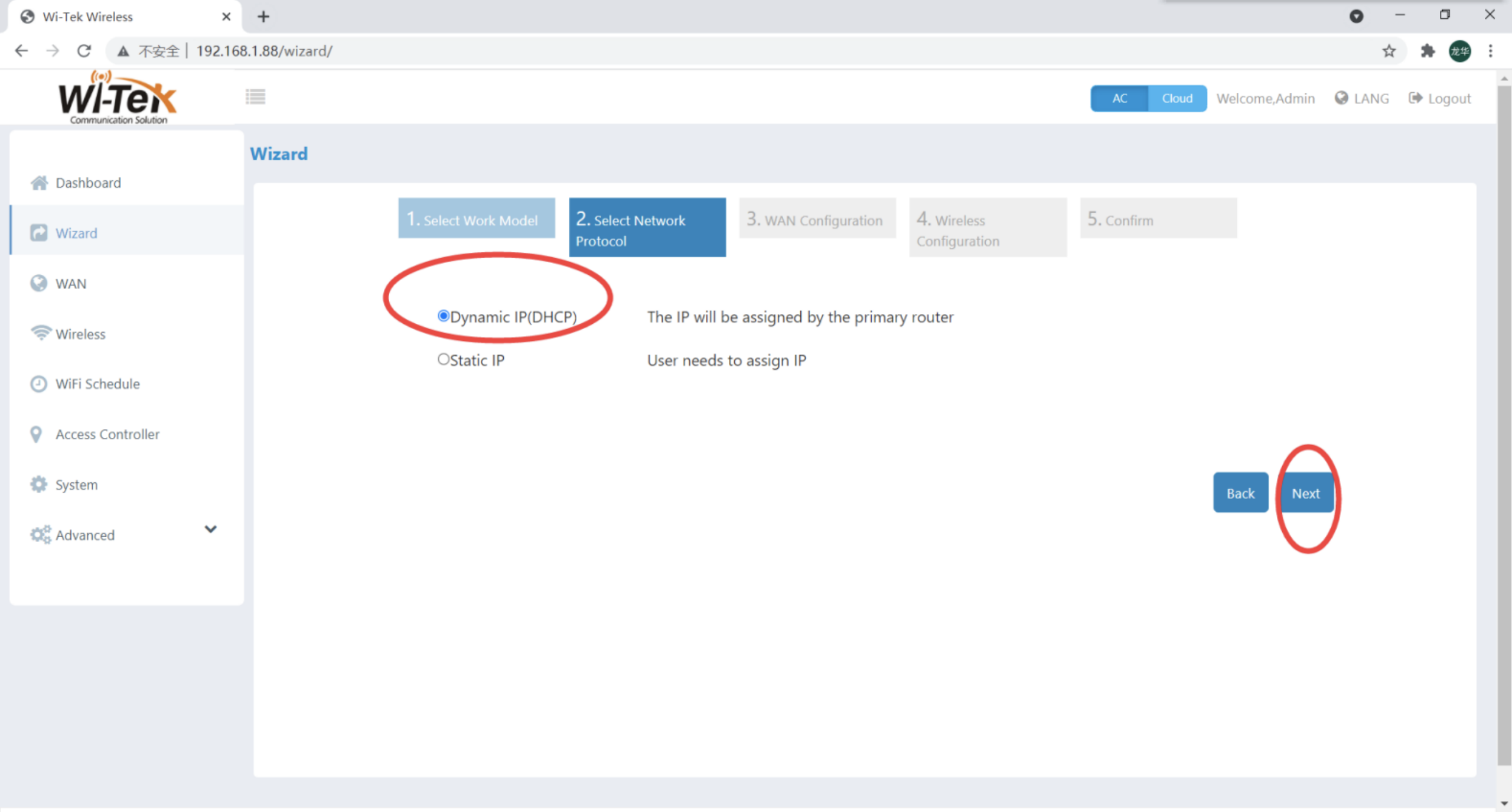The height and width of the screenshot is (812, 1512).
Task: Open Chrome three-dot menu
Action: click(1490, 51)
